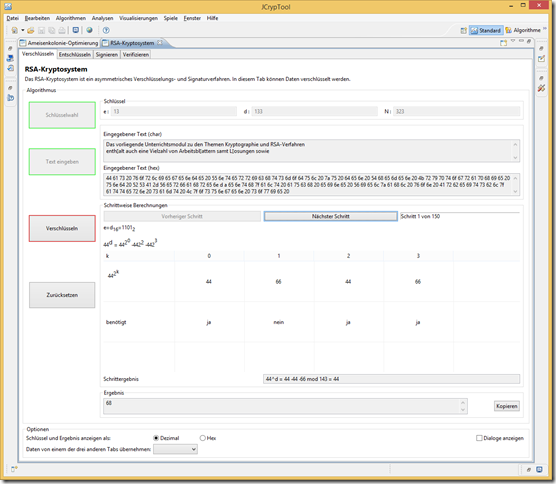Open the tools right sidebar view
This screenshot has height=484, width=556.
[x=541, y=88]
